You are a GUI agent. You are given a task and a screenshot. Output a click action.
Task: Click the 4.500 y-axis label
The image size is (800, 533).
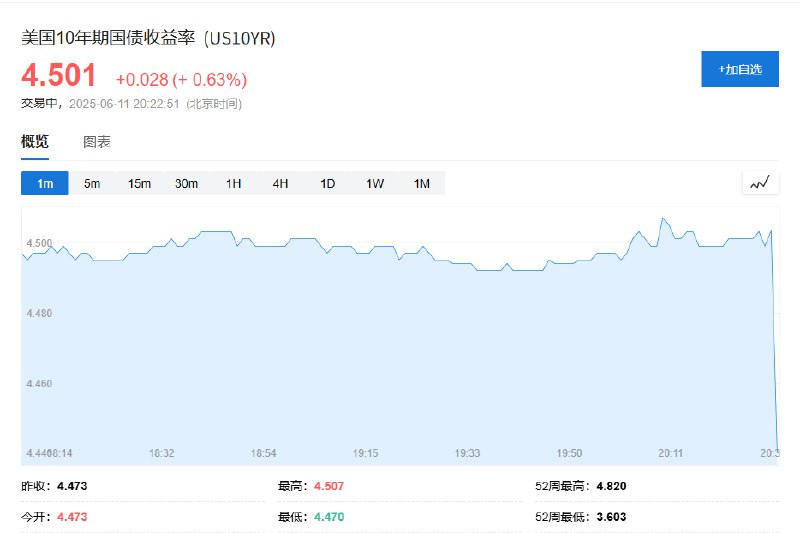pyautogui.click(x=39, y=243)
